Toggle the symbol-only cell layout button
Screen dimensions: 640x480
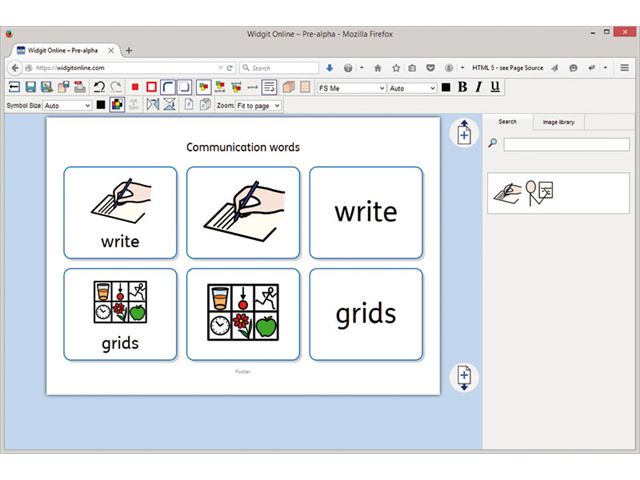pos(204,87)
